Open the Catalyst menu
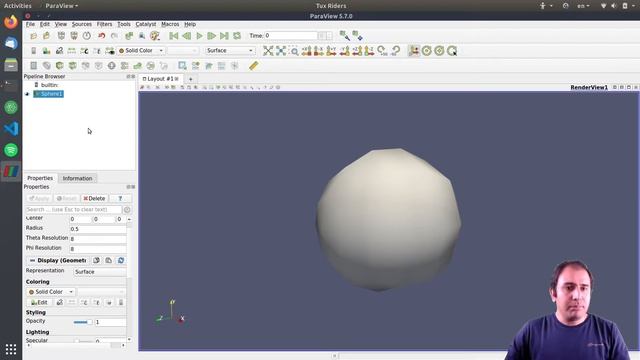 click(x=146, y=24)
